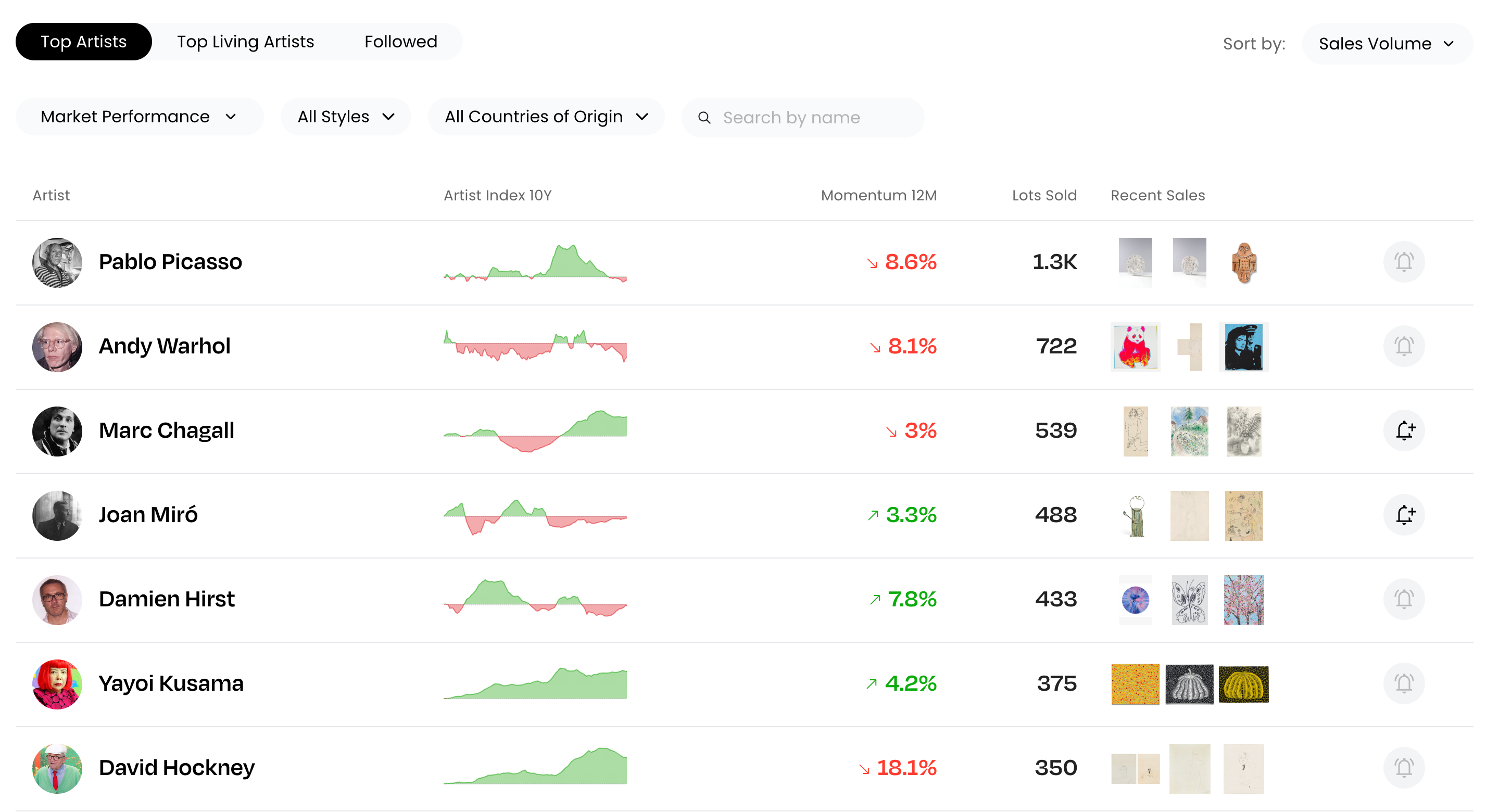
Task: Click Chagall's Artist Index 10Y chart
Action: pos(535,431)
